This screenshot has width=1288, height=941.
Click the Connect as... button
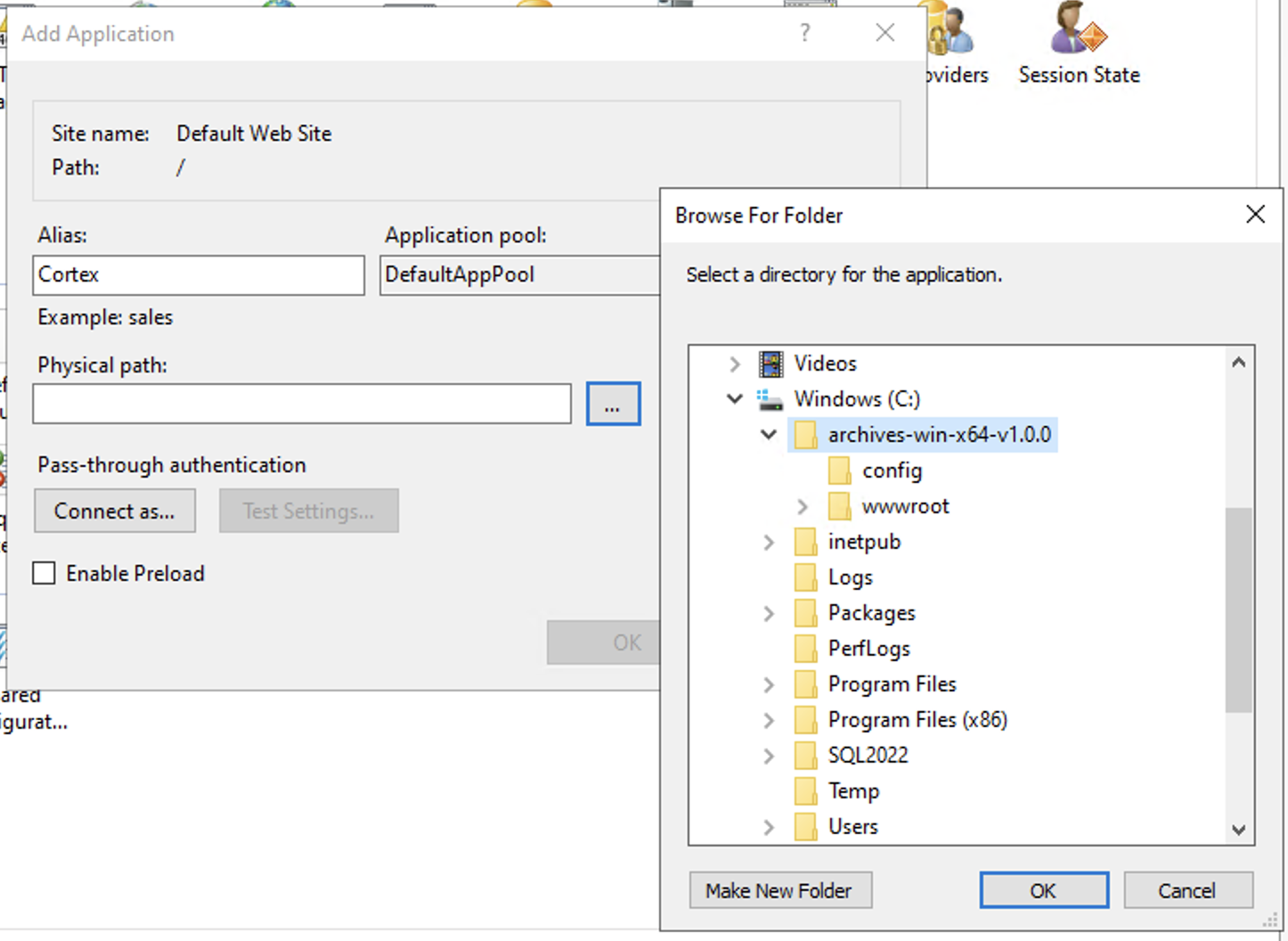tap(115, 511)
